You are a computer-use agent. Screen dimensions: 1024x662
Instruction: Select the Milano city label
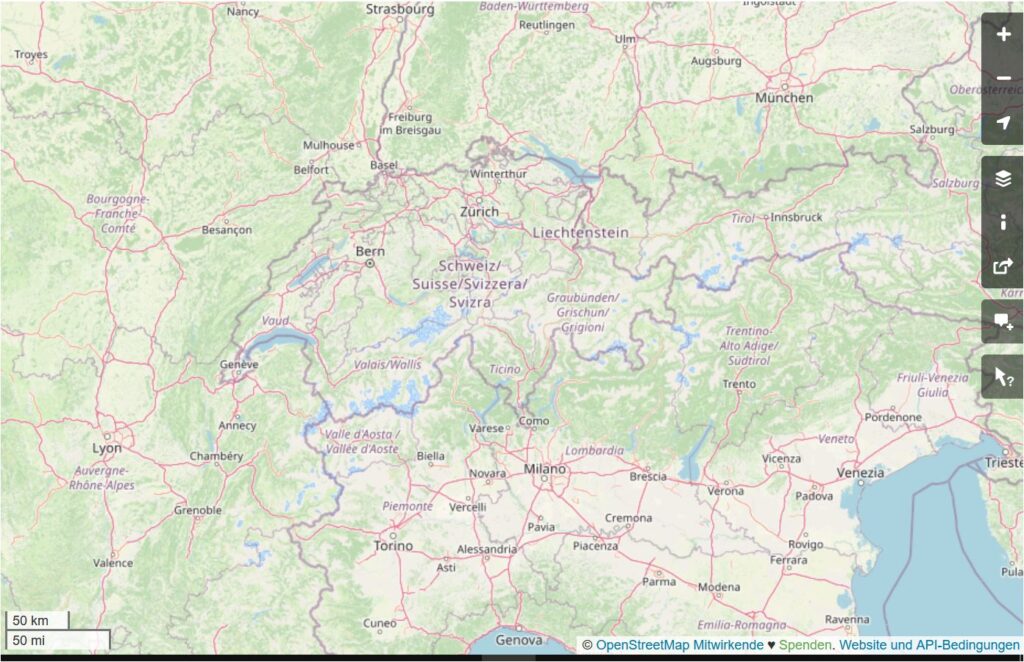pyautogui.click(x=545, y=469)
